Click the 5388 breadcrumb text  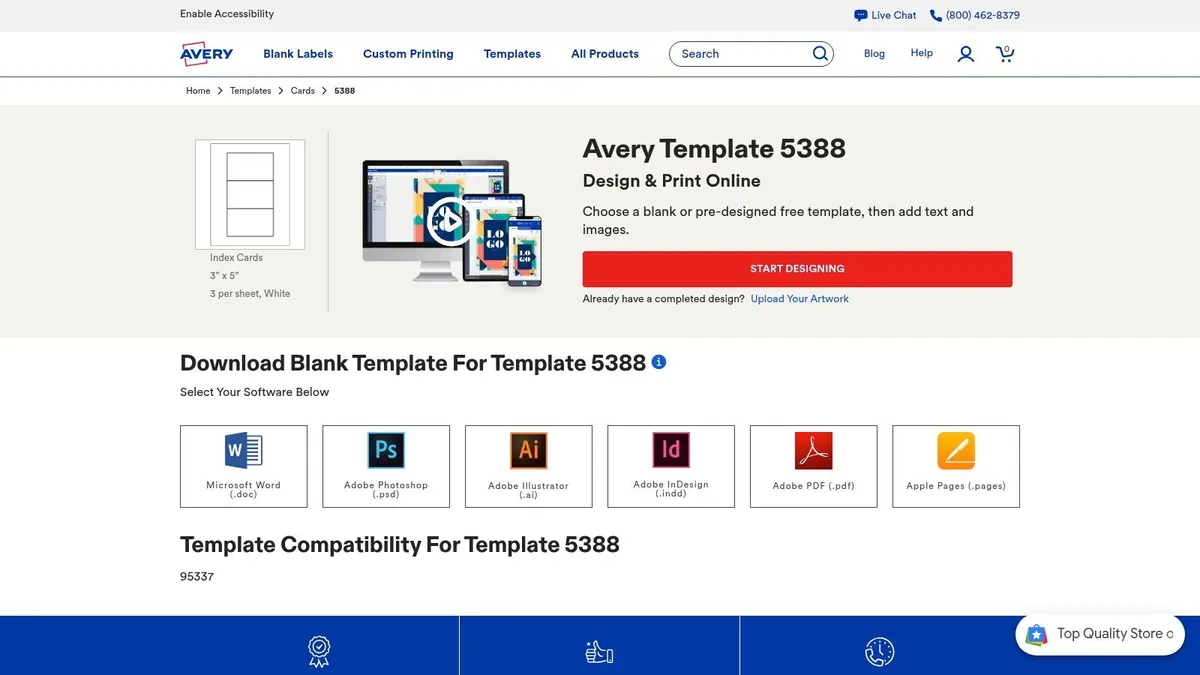345,91
